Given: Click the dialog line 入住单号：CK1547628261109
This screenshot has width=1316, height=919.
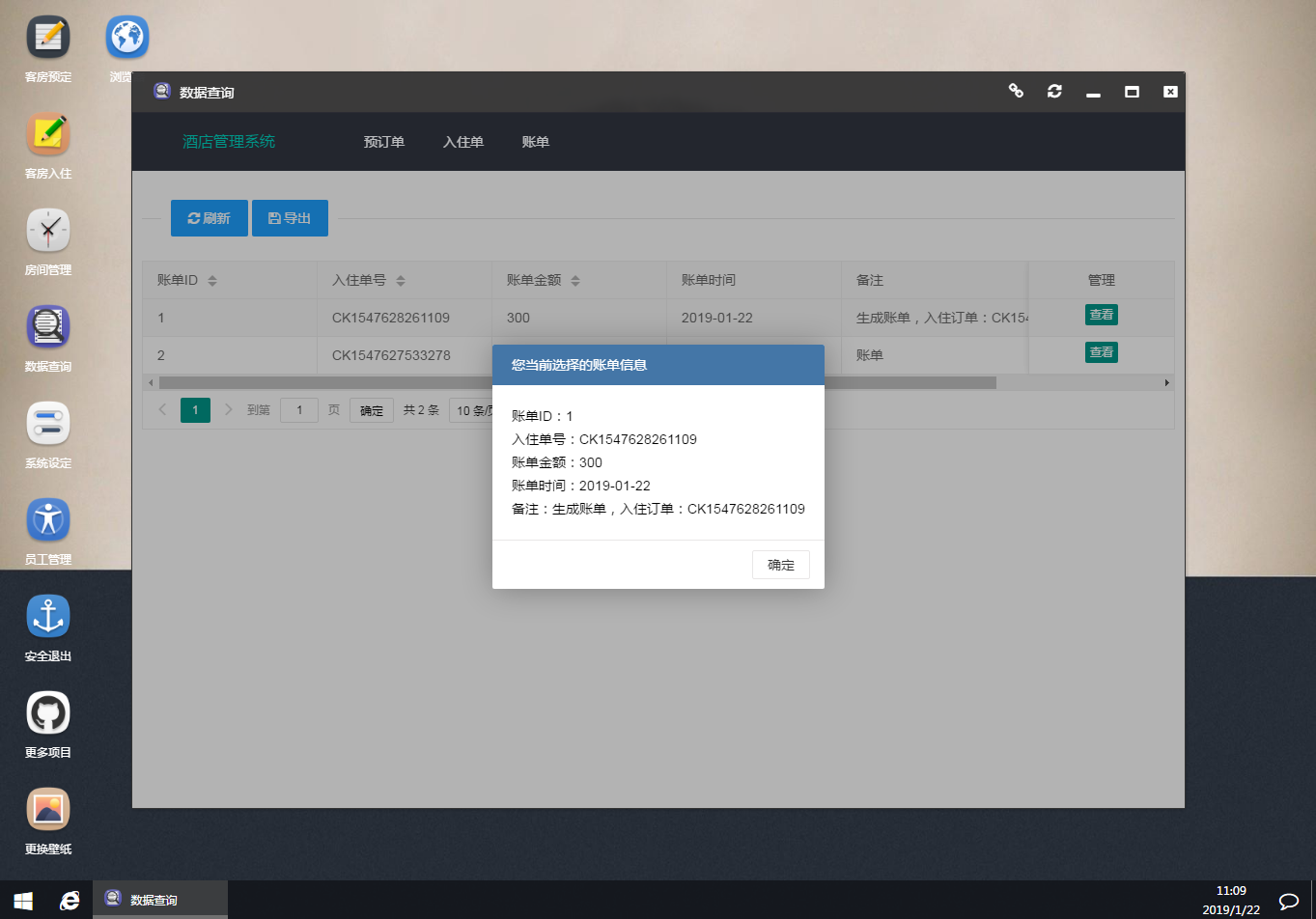Looking at the screenshot, I should tap(604, 439).
